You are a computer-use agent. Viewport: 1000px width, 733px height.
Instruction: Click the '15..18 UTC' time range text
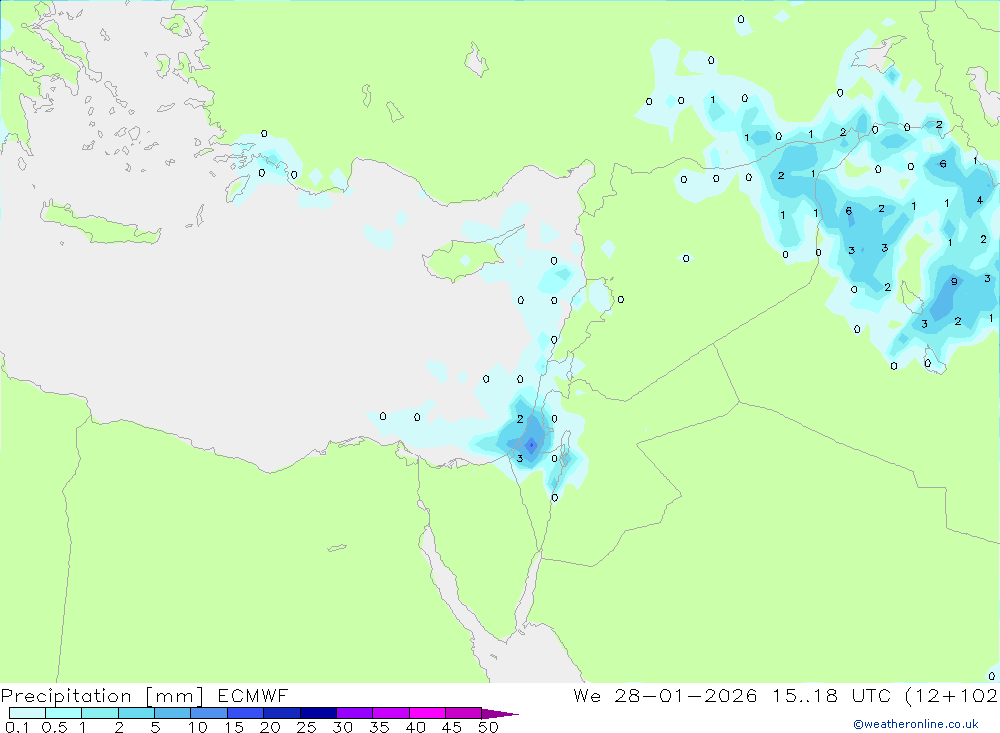point(831,696)
